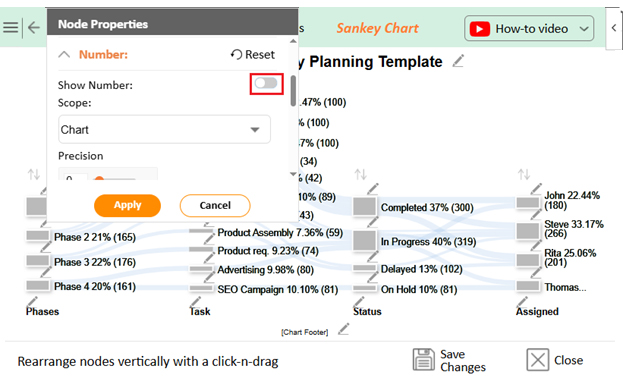This screenshot has height=385, width=623.
Task: Click the Cancel button
Action: click(x=215, y=205)
